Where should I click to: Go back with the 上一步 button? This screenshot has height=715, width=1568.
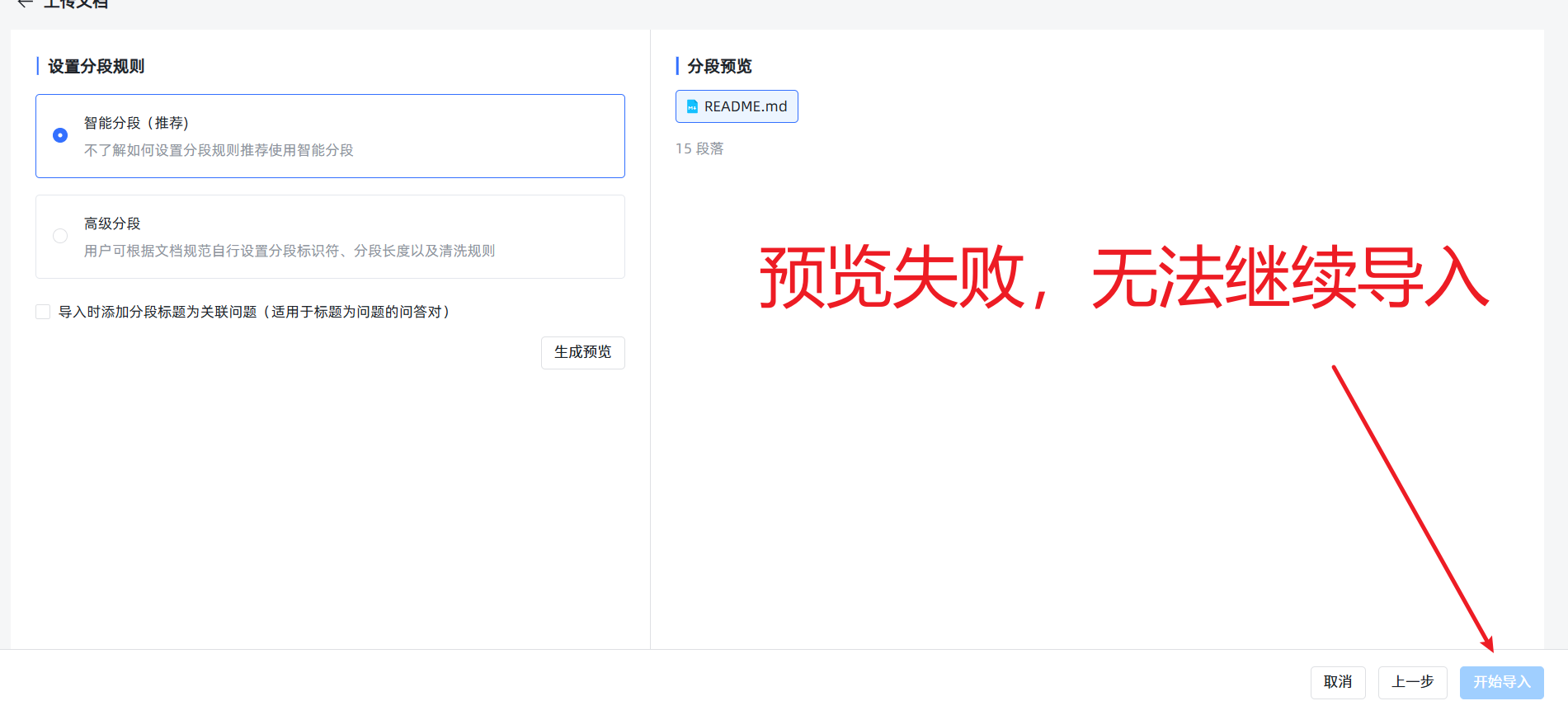tap(1413, 682)
